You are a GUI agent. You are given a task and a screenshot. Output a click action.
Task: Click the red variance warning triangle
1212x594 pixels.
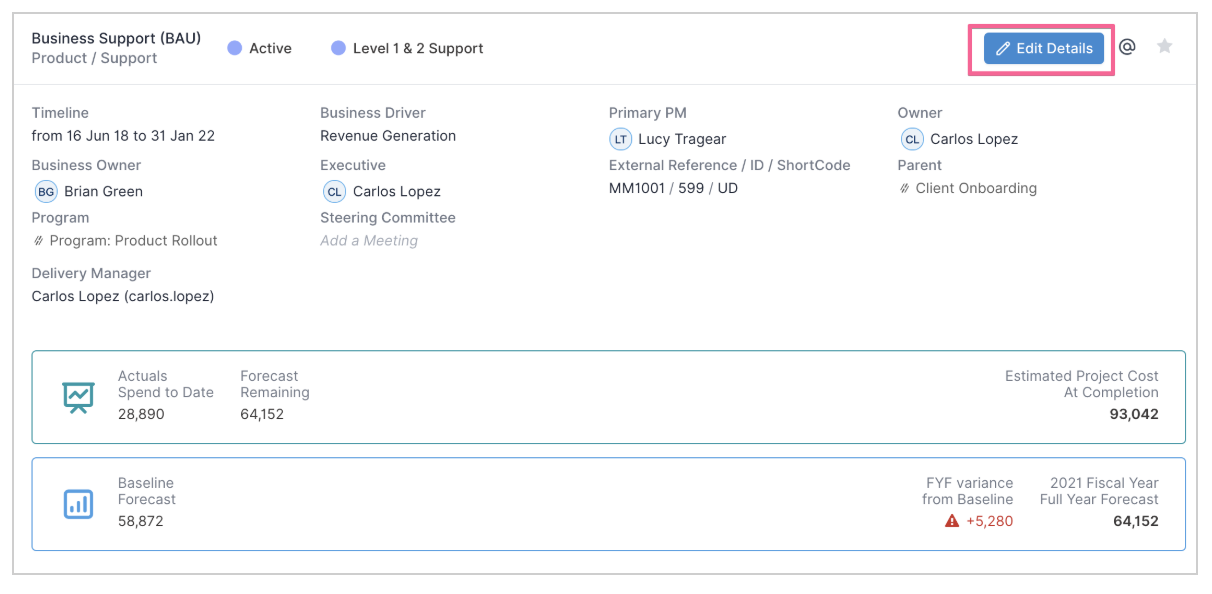pos(952,521)
